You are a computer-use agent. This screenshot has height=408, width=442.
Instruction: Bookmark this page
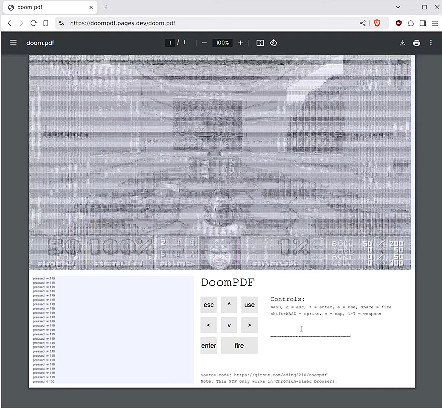pos(46,23)
